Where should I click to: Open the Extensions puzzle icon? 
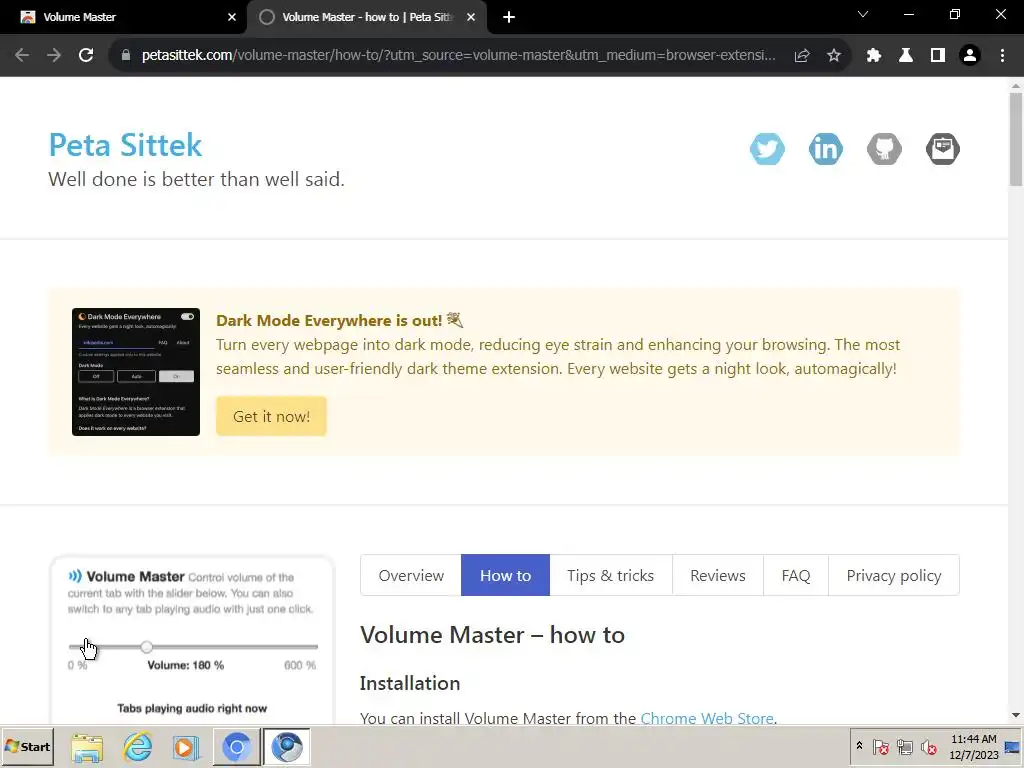[x=874, y=56]
